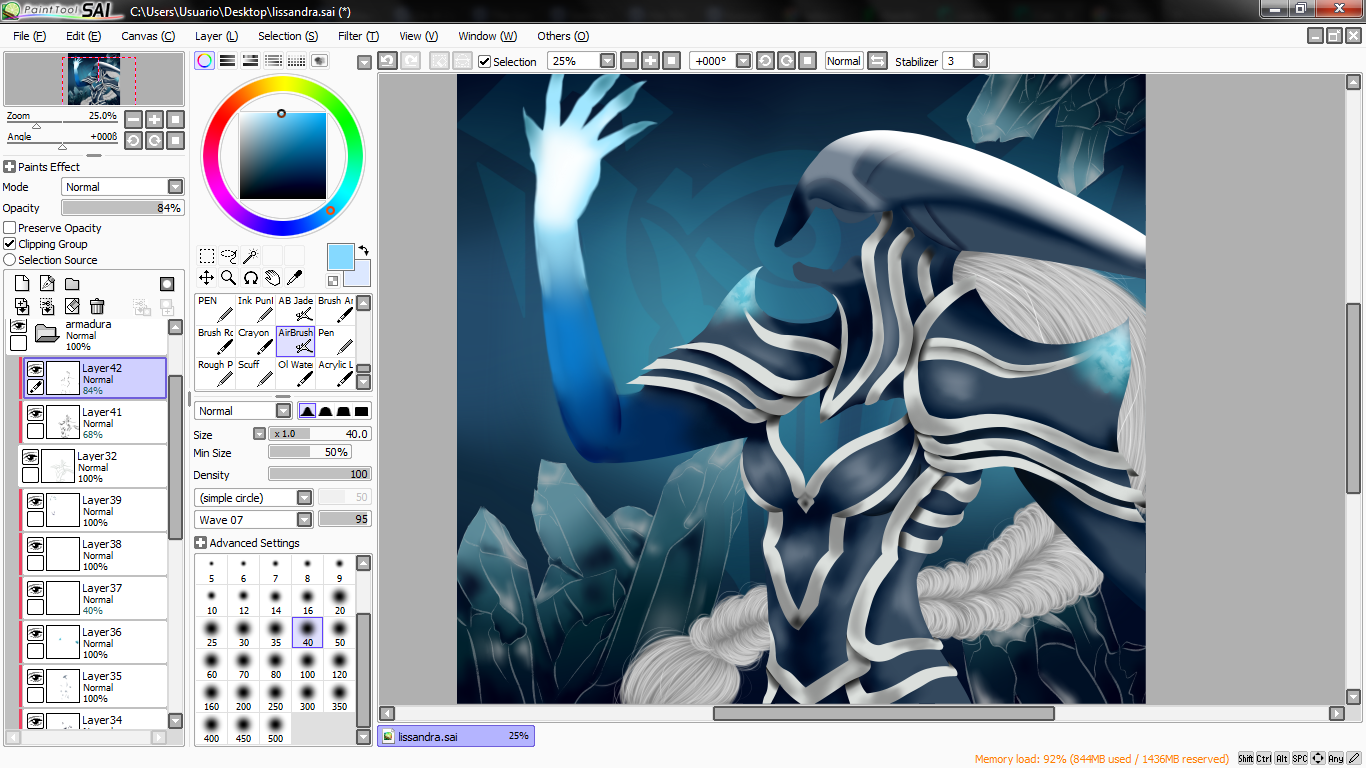Select the Magic Wand tool
This screenshot has height=768, width=1366.
click(x=250, y=256)
